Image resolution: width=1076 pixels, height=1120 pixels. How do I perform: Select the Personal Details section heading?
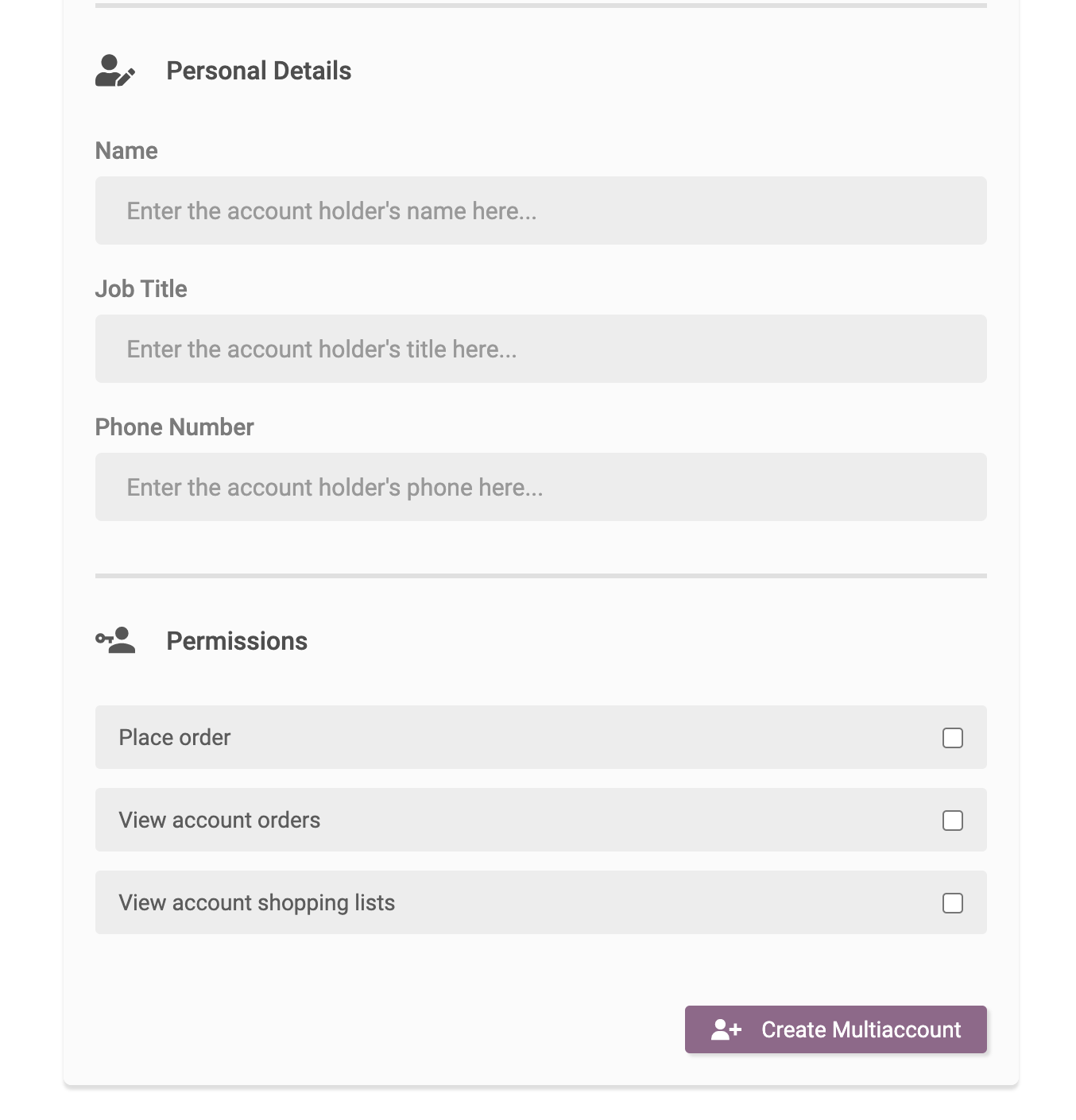pos(259,71)
